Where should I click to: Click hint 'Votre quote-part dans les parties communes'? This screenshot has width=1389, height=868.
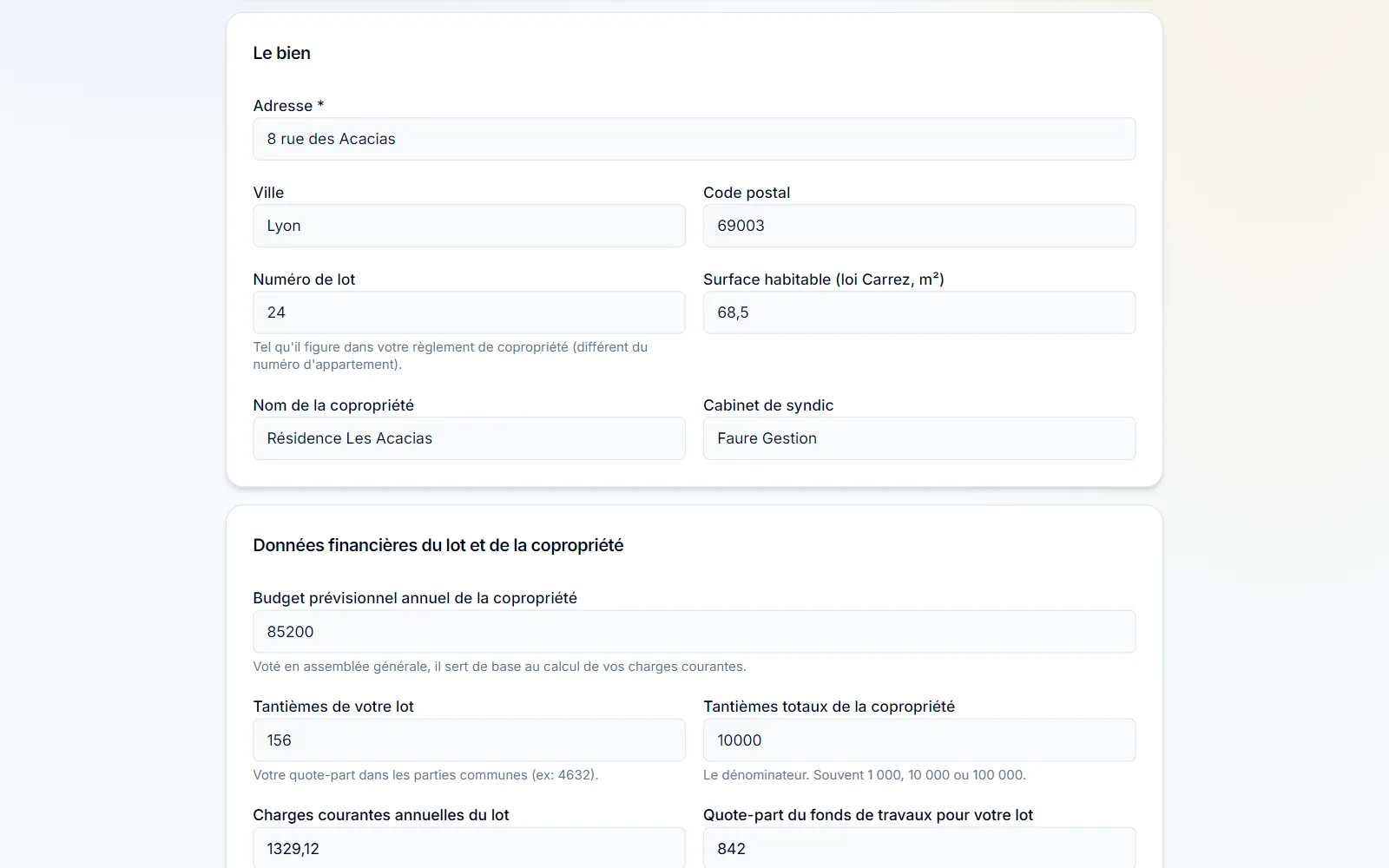[x=425, y=775]
